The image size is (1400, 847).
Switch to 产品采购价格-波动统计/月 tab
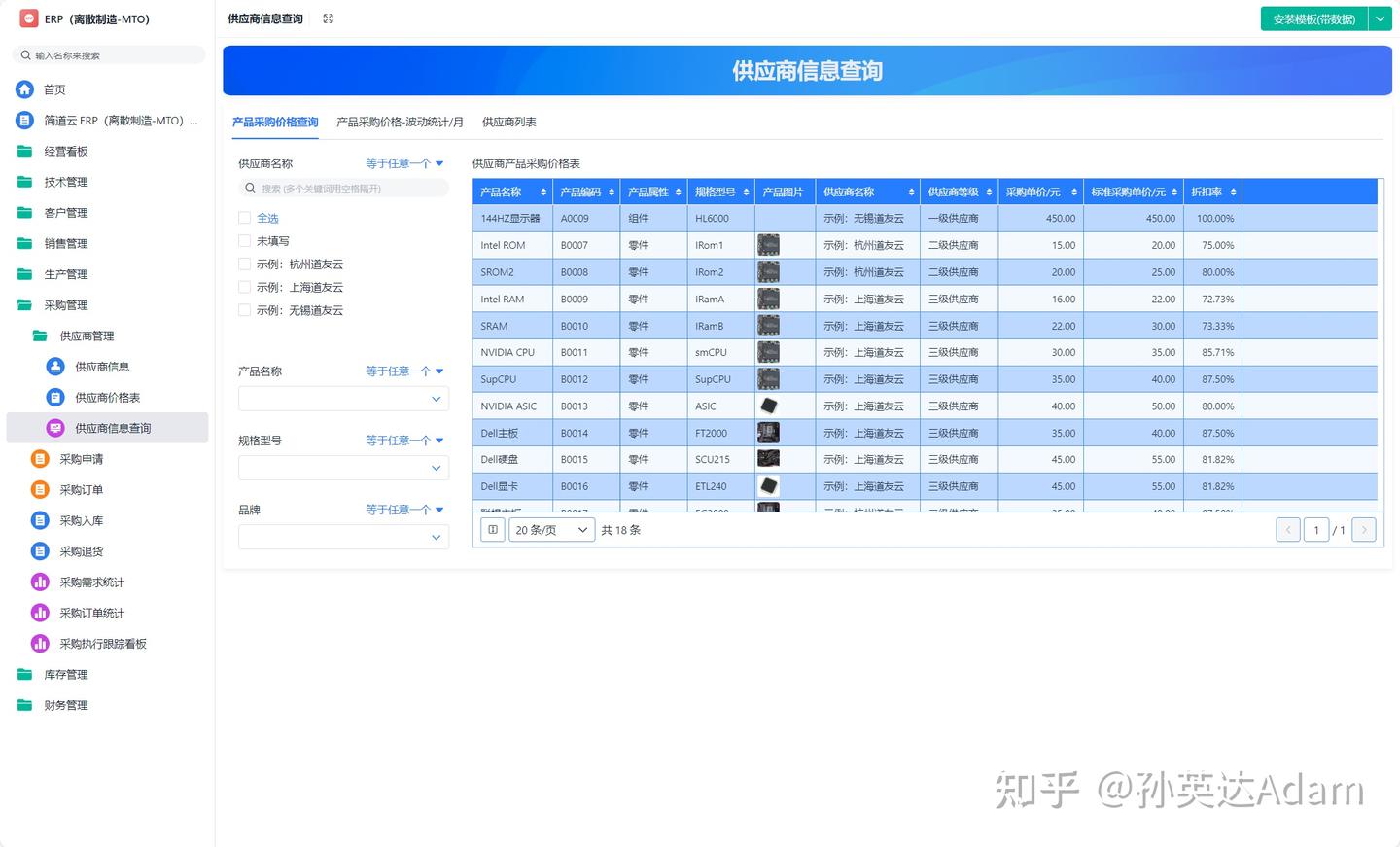click(400, 123)
